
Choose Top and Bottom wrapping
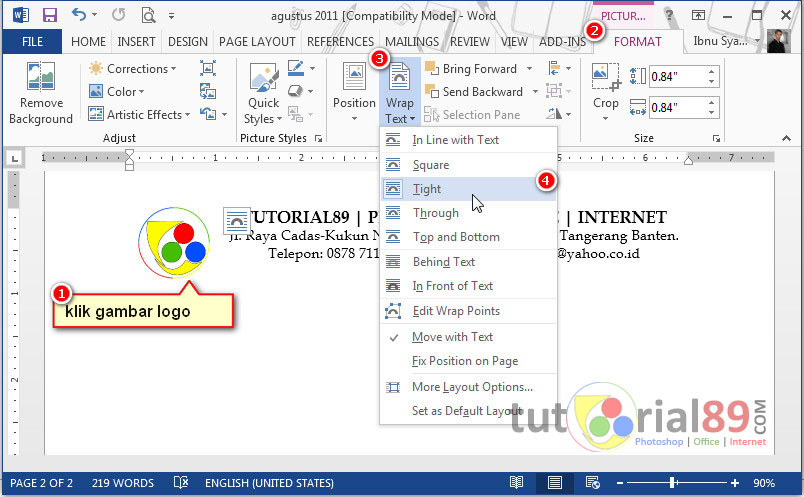coord(468,237)
